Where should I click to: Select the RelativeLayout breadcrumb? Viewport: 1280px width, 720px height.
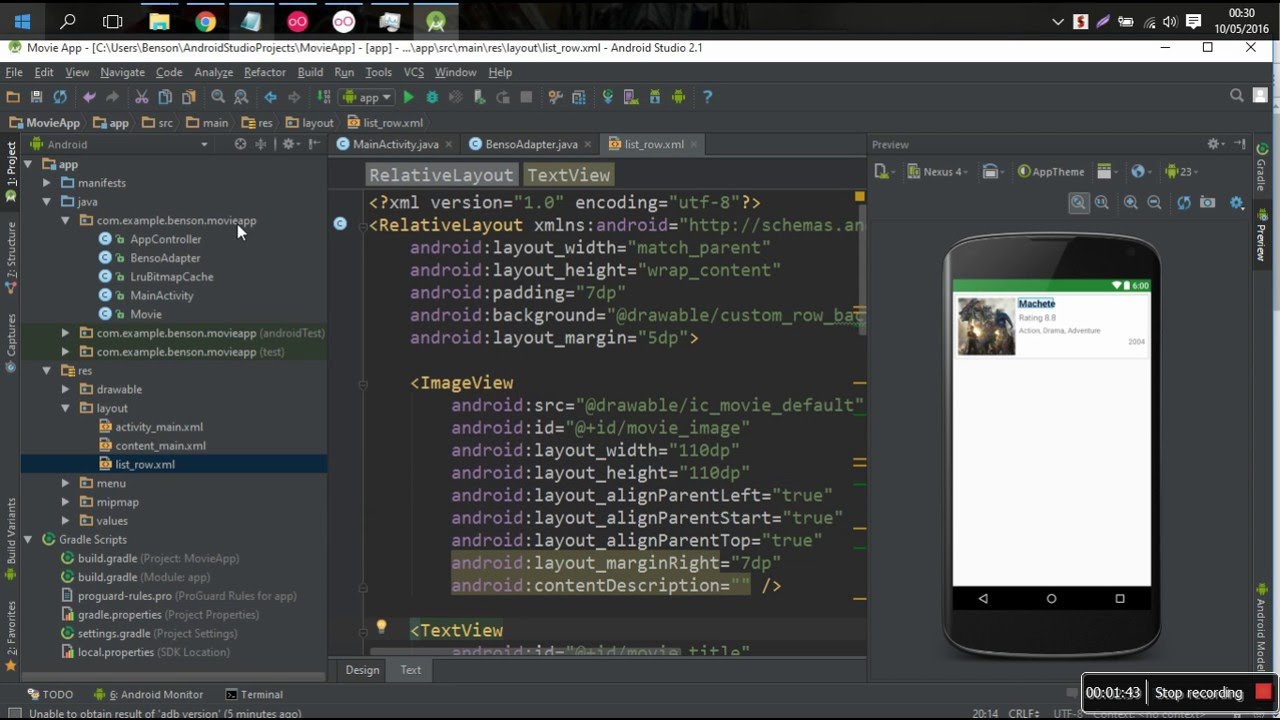(x=441, y=175)
